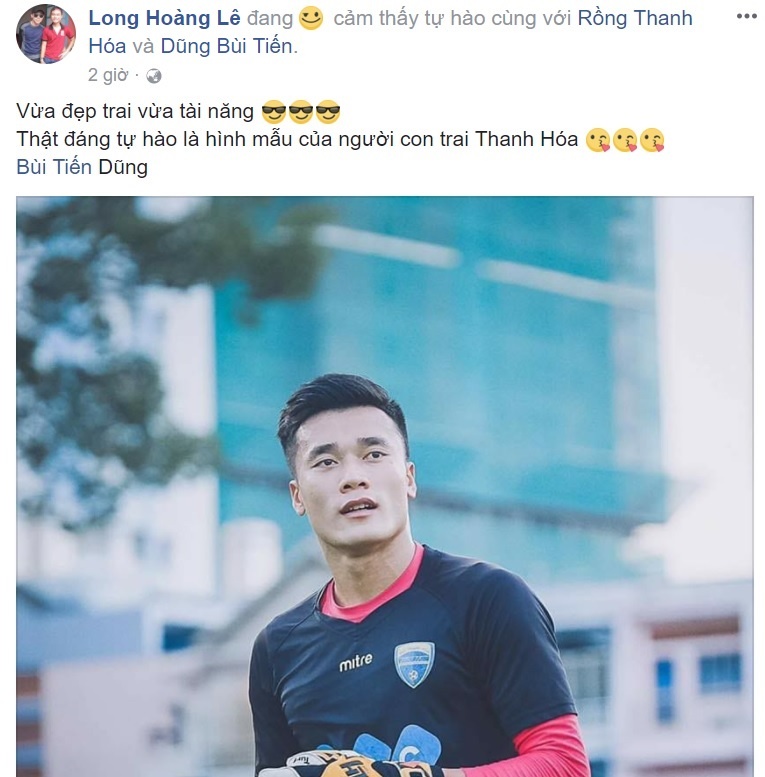Click the Hóa link text before và
The image size is (765, 777).
coord(107,46)
